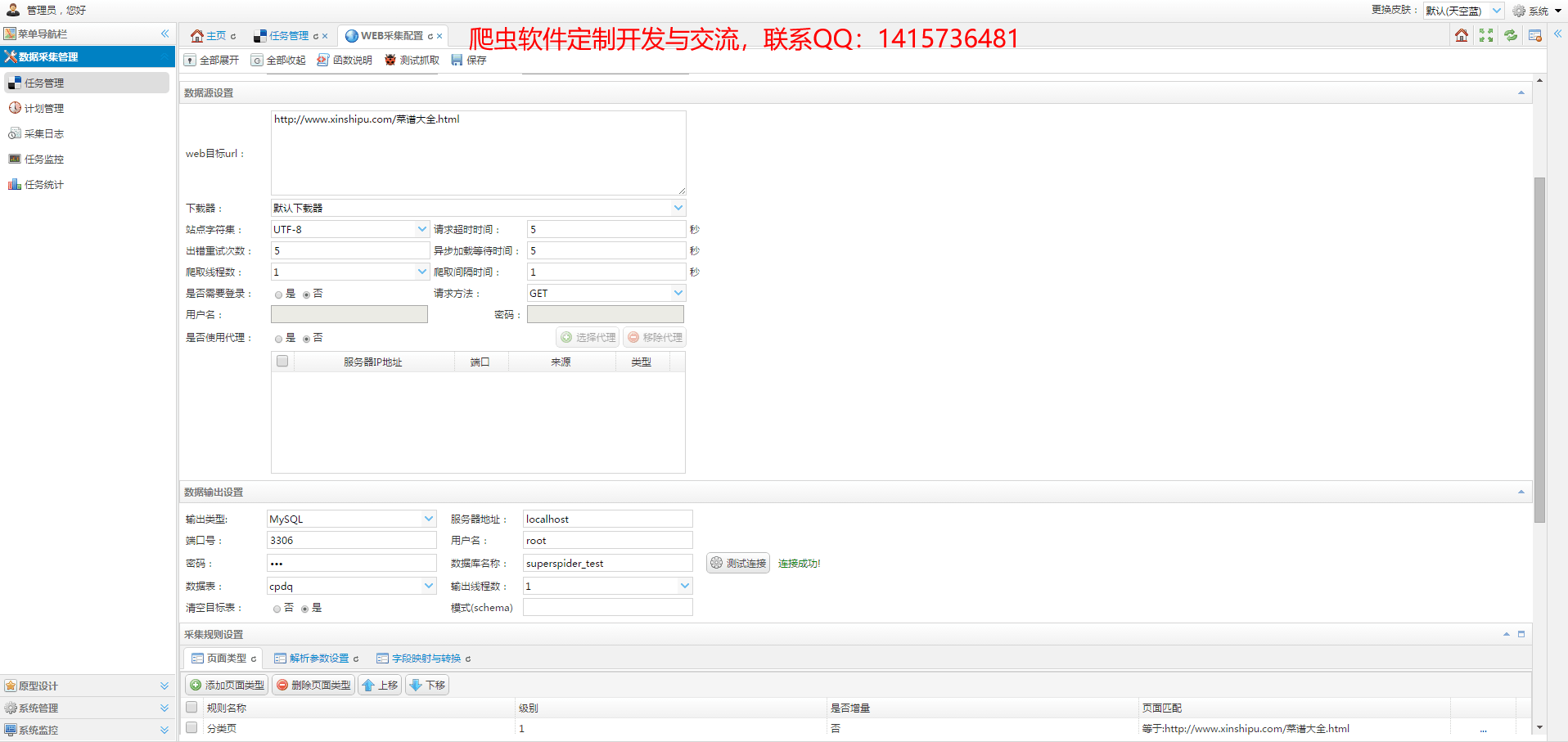Collapse the 数据源设置 panel
Image resolution: width=1568 pixels, height=742 pixels.
1521,92
